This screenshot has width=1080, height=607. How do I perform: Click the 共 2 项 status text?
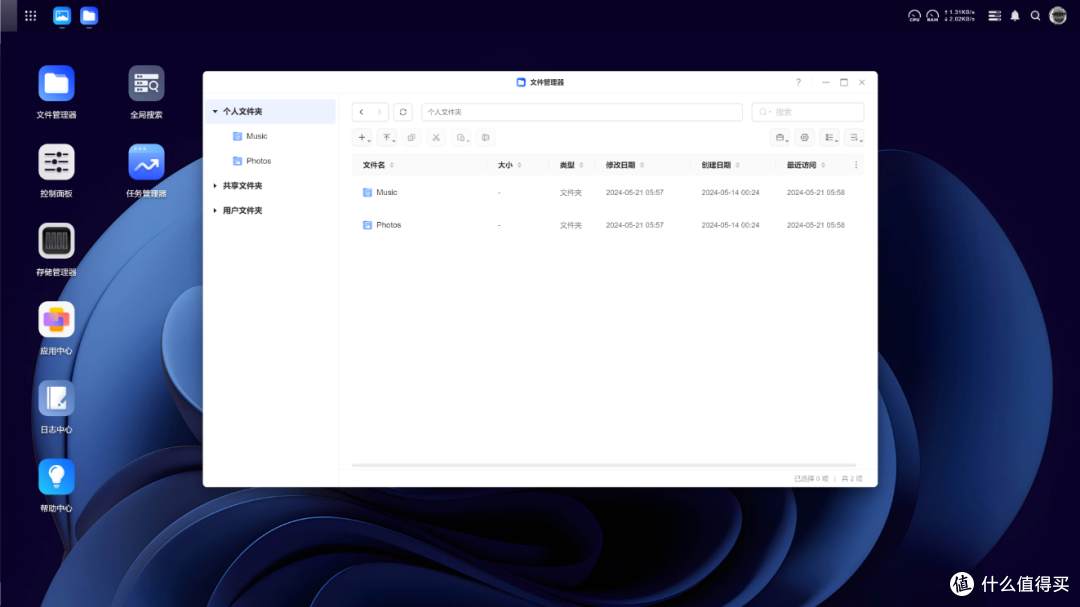[x=852, y=479]
